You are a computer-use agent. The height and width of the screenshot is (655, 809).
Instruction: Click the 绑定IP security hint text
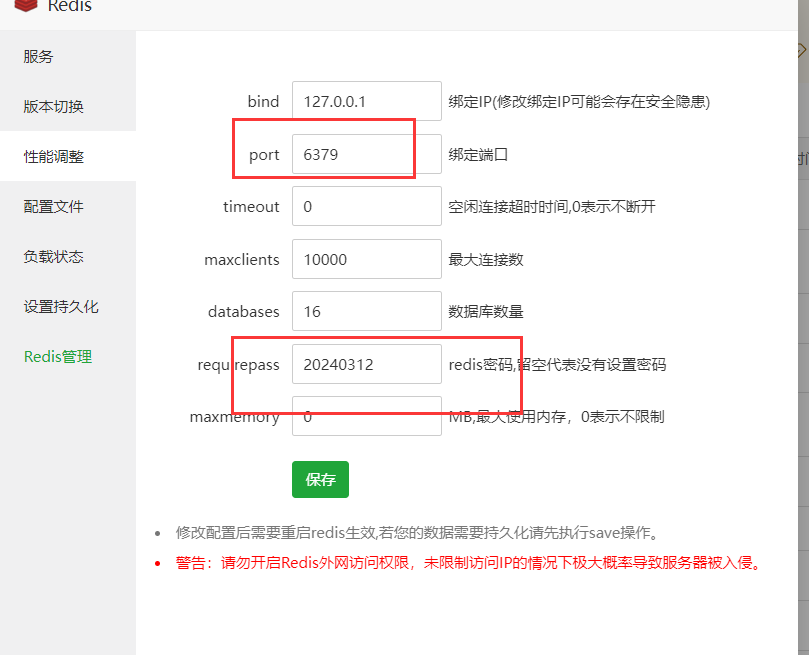click(x=579, y=102)
